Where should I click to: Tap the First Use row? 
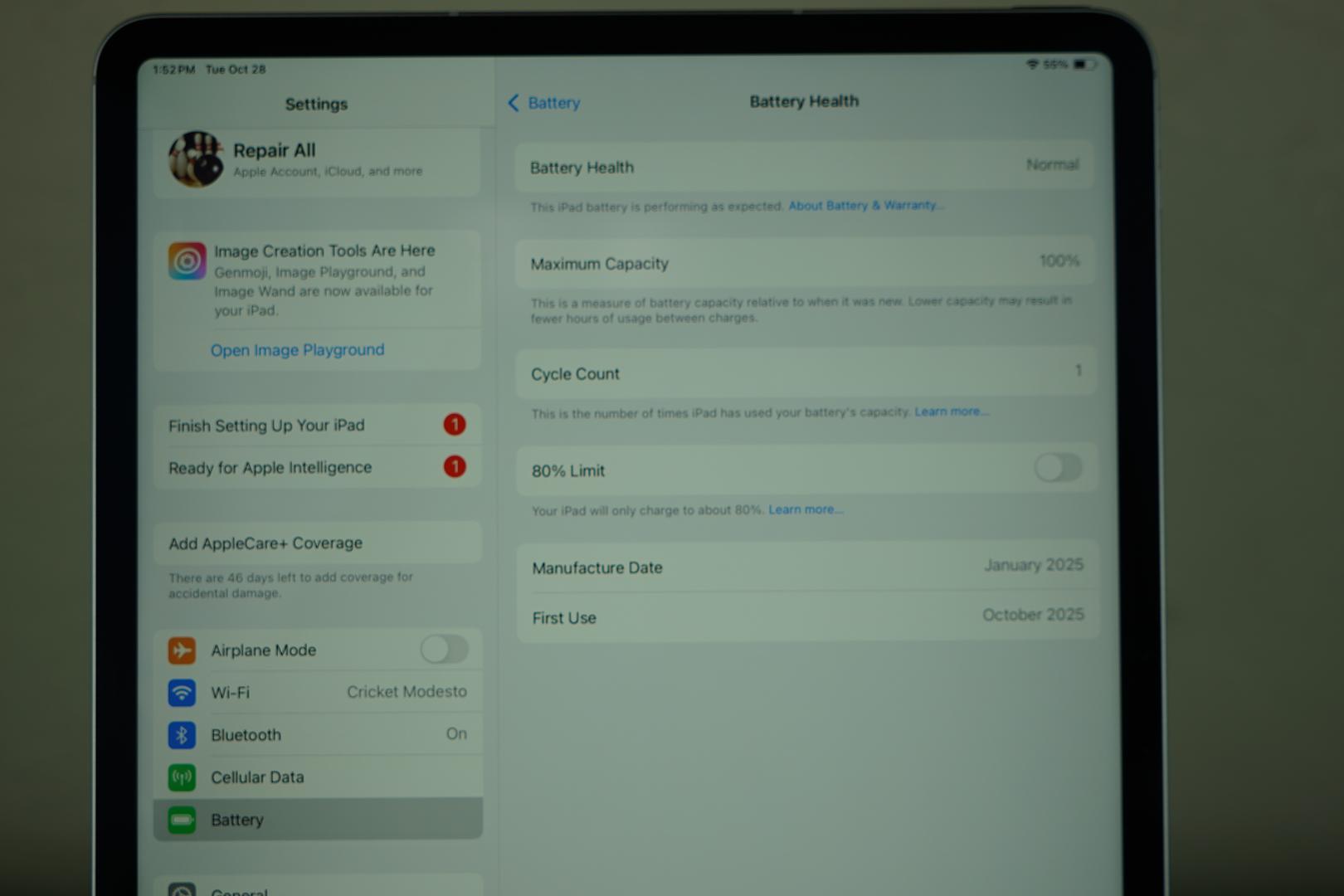click(808, 616)
